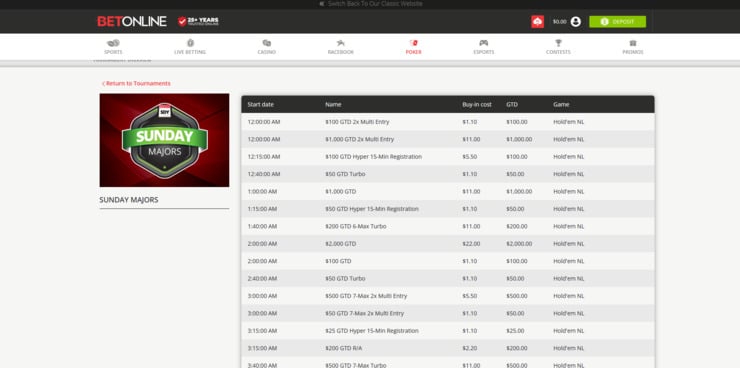Viewport: 740px width, 368px height.
Task: Open the Poker cards icon
Action: [x=413, y=43]
